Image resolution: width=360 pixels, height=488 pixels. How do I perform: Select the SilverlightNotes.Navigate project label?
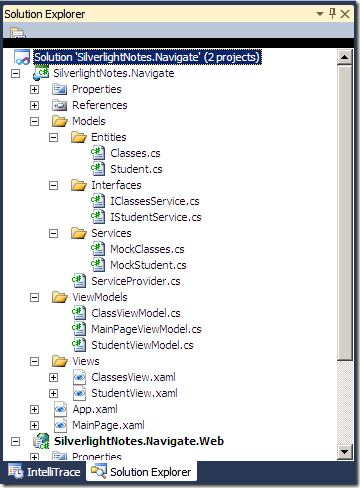pos(114,73)
